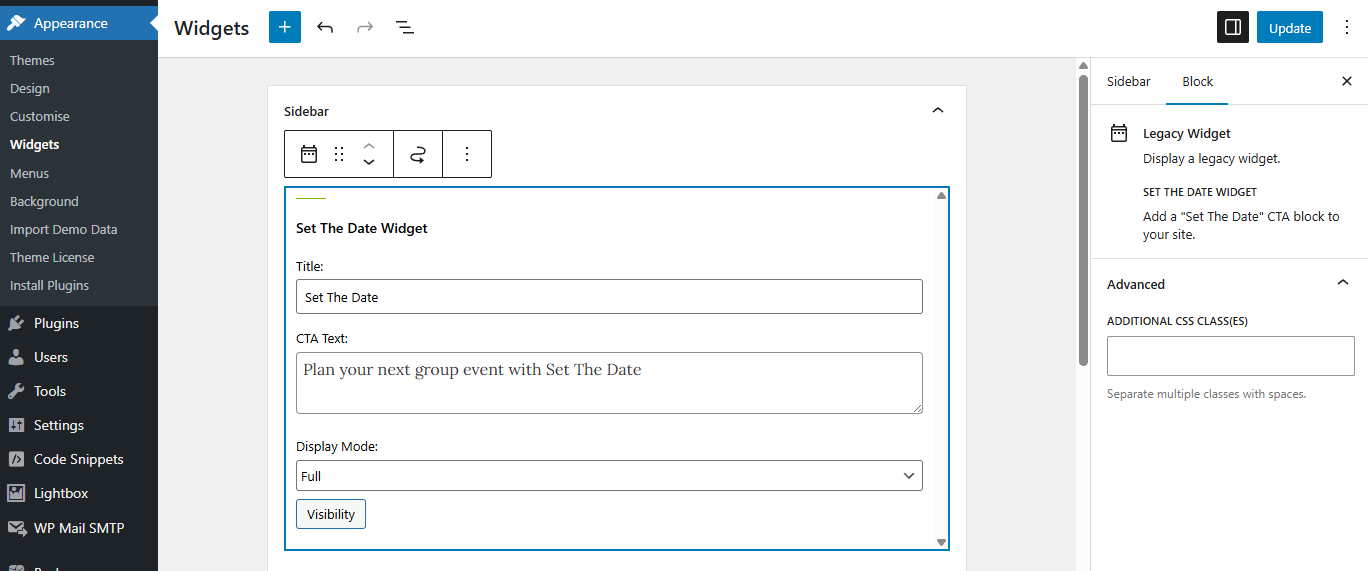Click the Additional CSS Class(es) field

[x=1230, y=356]
